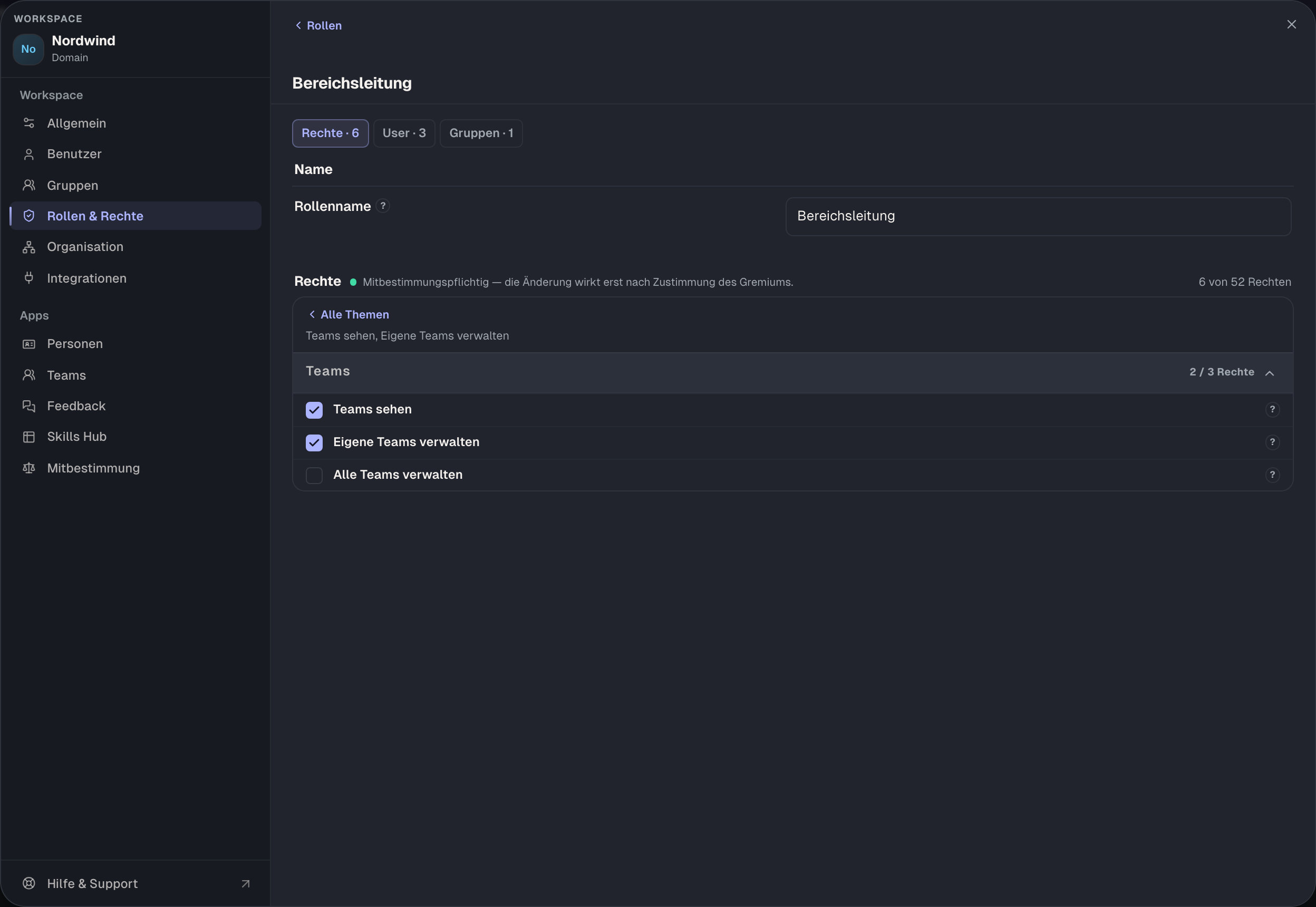Image resolution: width=1316 pixels, height=907 pixels.
Task: Click the '2 / 3 Rechte' count text
Action: click(x=1222, y=372)
